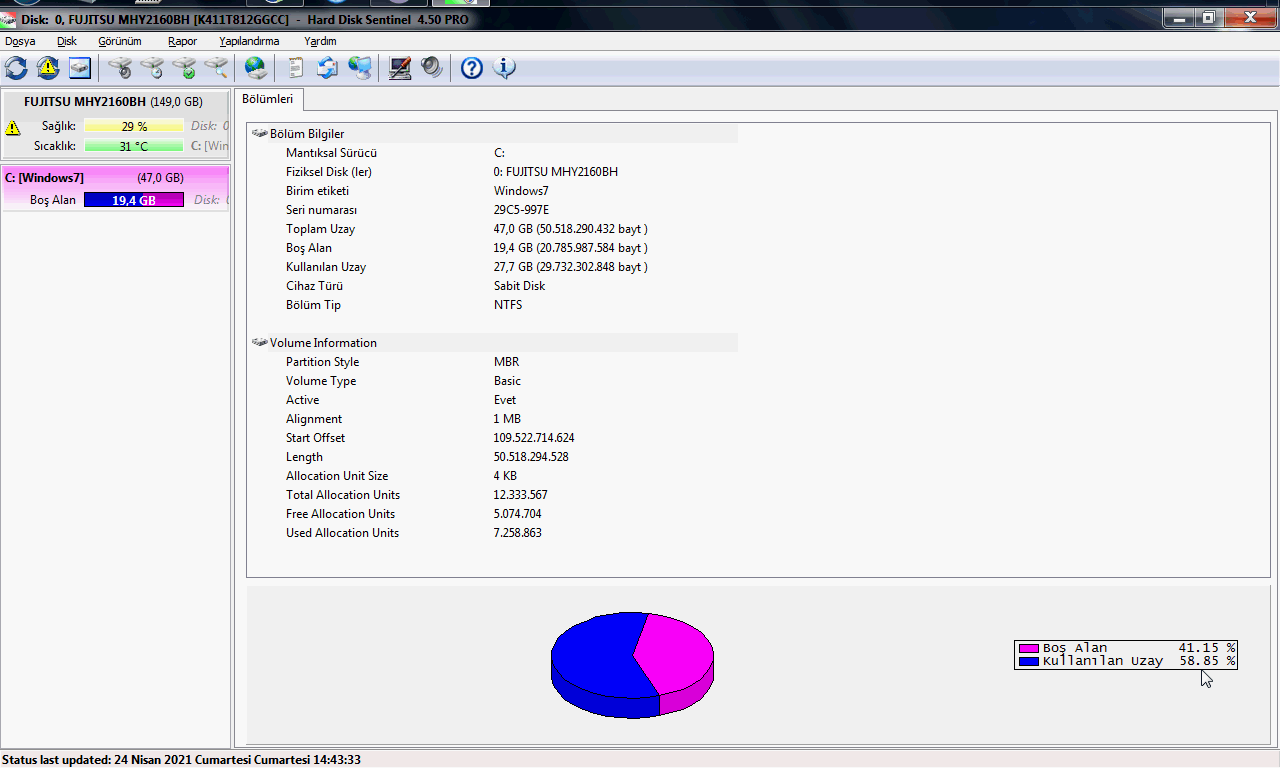
Task: Open the monitor with pen configuration icon
Action: 400,68
